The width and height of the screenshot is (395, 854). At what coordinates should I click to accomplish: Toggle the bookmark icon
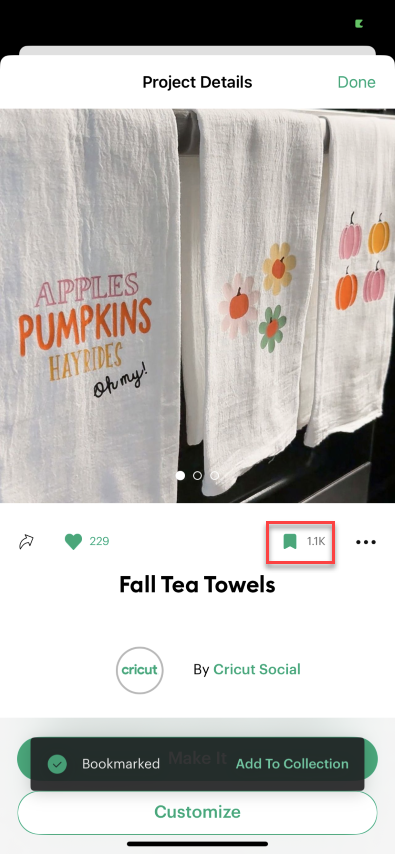coord(290,541)
